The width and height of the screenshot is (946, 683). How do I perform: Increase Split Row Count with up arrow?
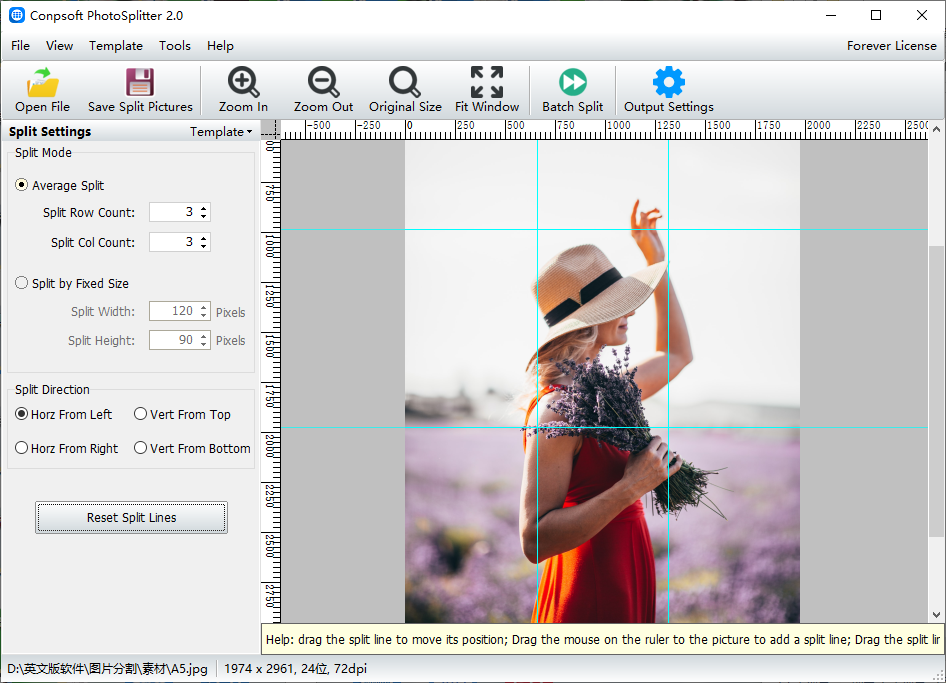tap(204, 208)
